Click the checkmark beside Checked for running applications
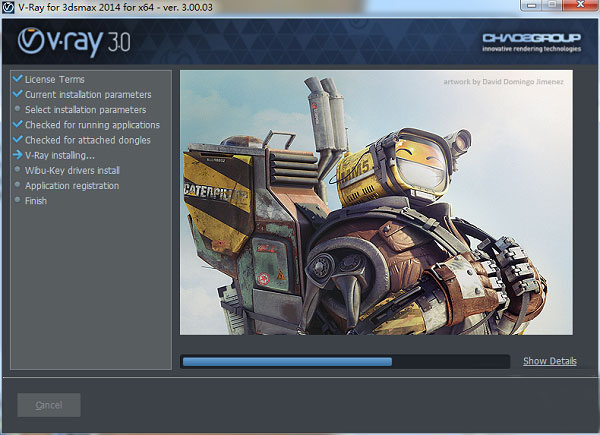The height and width of the screenshot is (435, 600). pyautogui.click(x=18, y=124)
